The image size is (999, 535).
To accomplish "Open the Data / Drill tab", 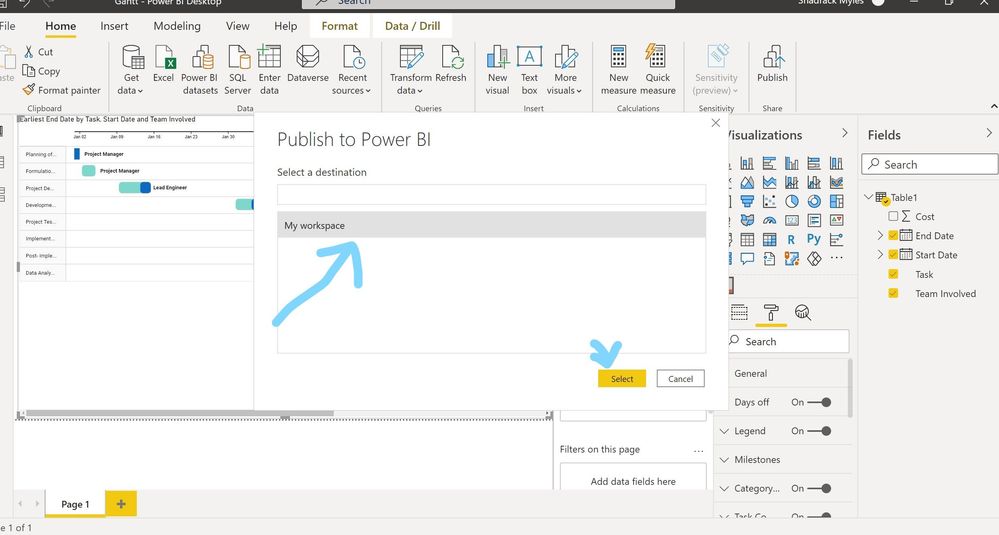I will (412, 26).
